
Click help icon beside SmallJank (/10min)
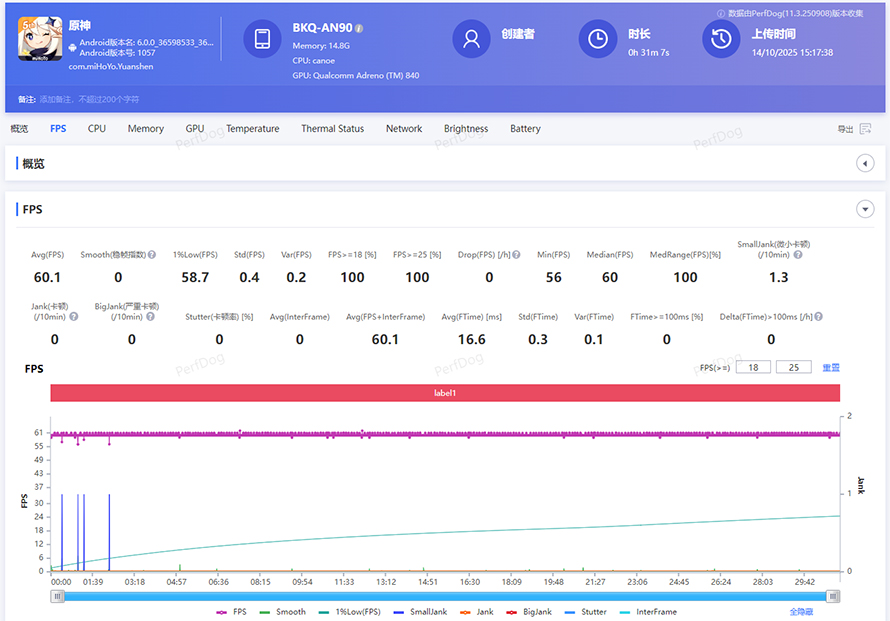click(x=798, y=255)
